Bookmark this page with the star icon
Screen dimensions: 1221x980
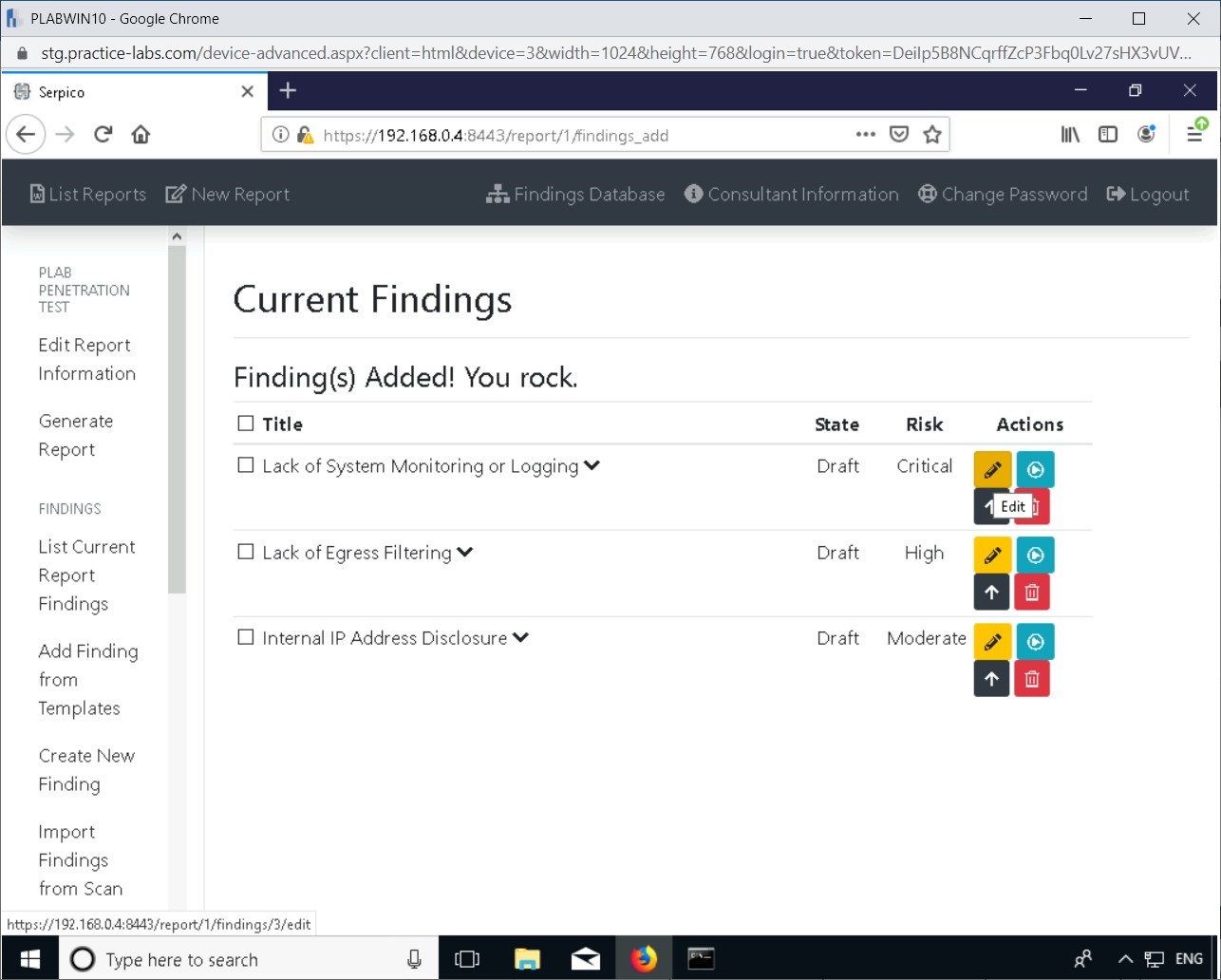pos(932,135)
